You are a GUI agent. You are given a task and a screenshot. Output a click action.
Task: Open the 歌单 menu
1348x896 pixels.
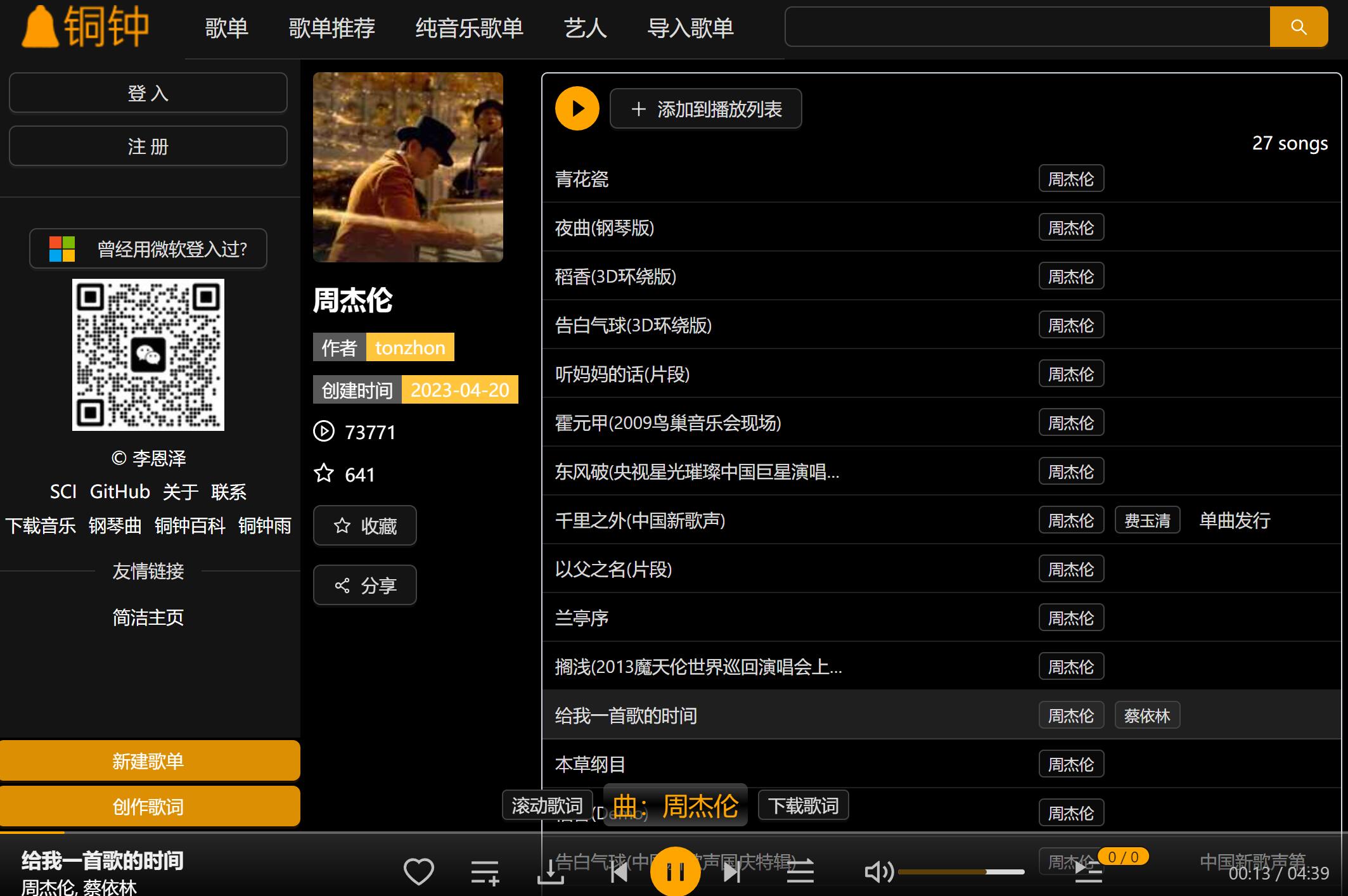click(x=227, y=28)
